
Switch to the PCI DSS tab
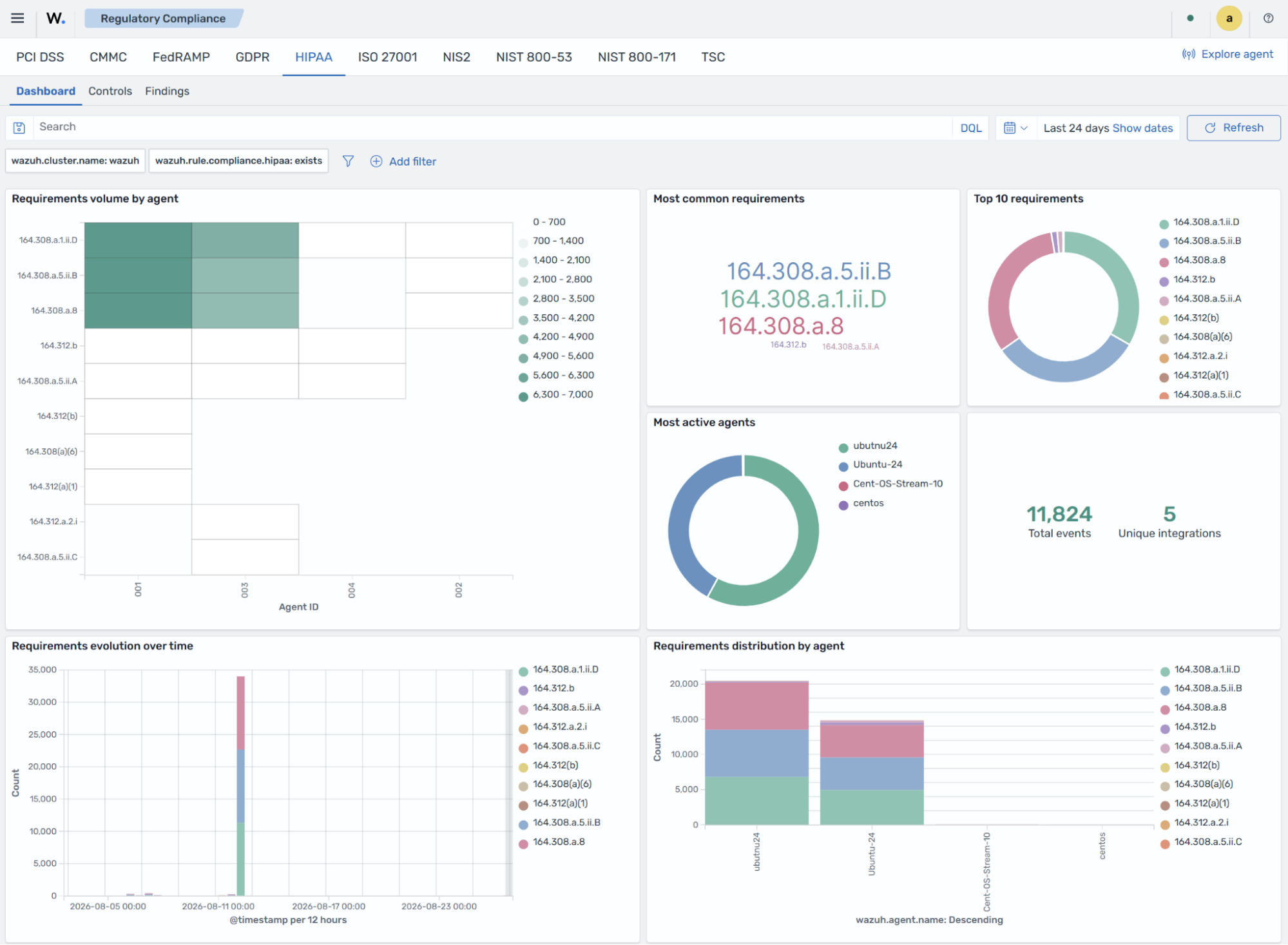tap(40, 57)
